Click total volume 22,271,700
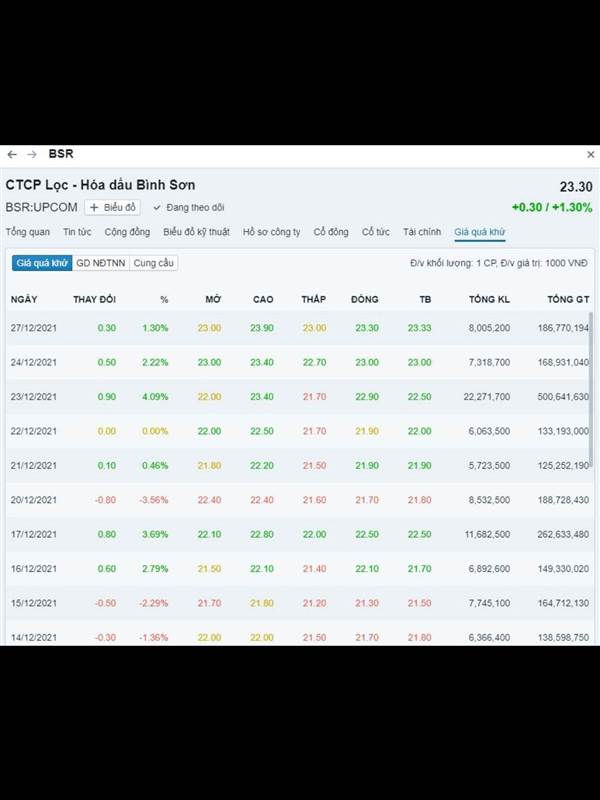The image size is (600, 800). point(487,397)
